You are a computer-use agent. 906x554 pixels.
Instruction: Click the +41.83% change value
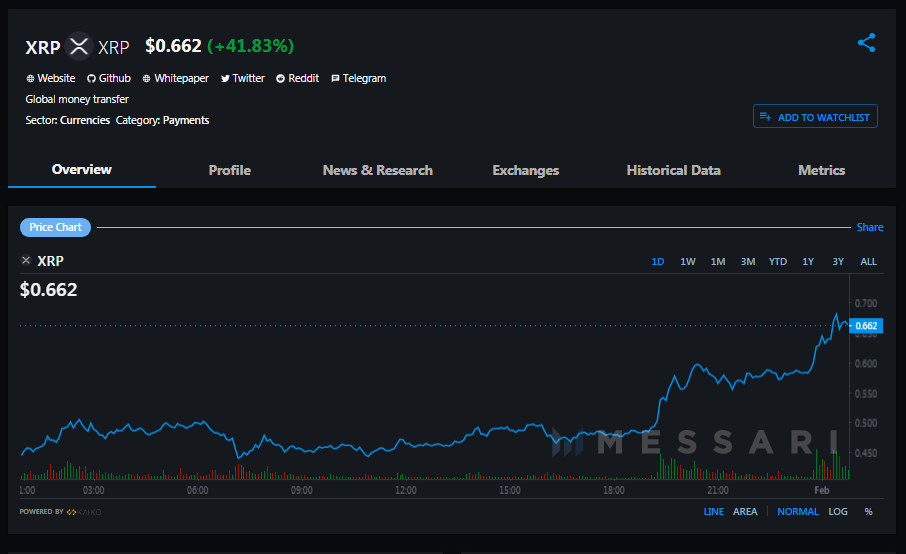(250, 46)
